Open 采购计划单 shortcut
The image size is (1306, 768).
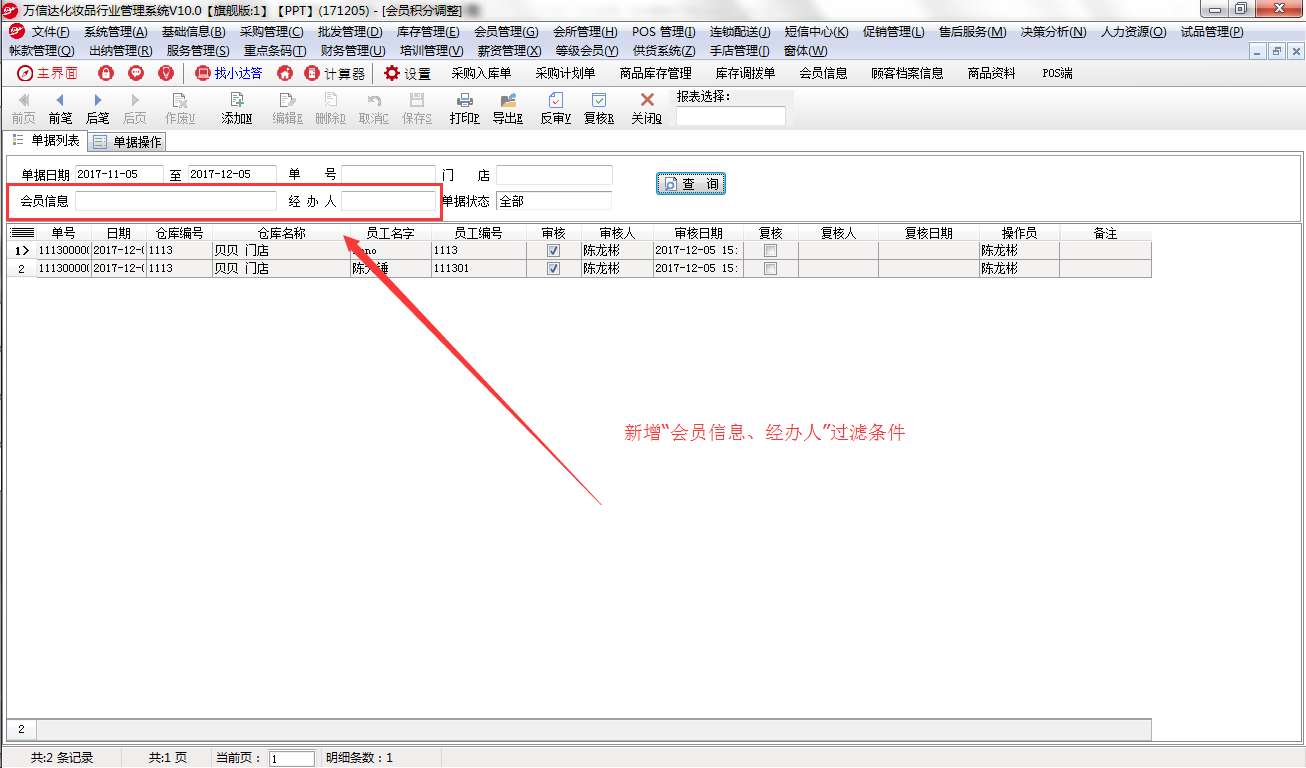565,73
